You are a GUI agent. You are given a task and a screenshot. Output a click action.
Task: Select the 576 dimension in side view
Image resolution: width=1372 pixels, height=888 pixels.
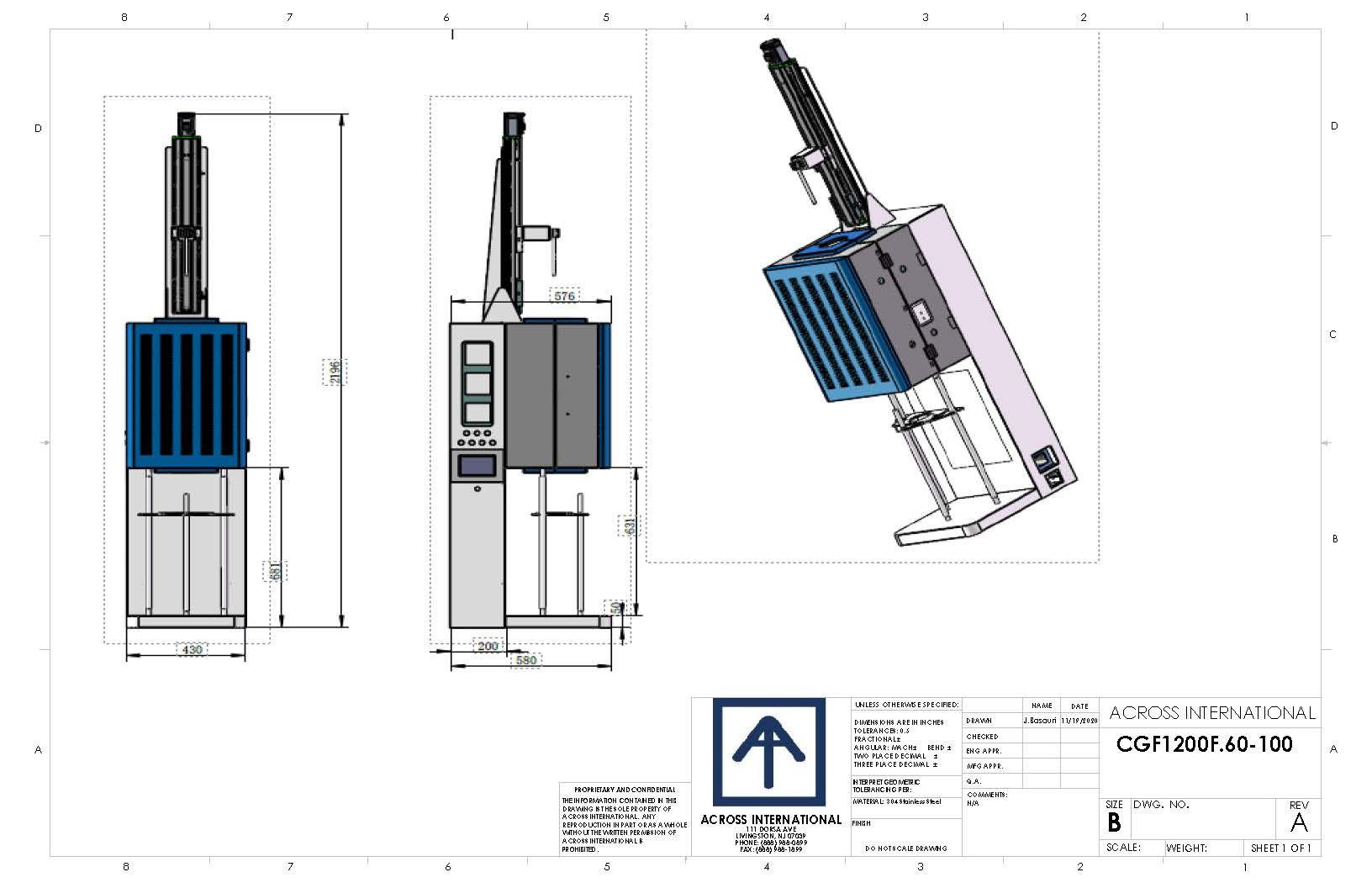564,296
